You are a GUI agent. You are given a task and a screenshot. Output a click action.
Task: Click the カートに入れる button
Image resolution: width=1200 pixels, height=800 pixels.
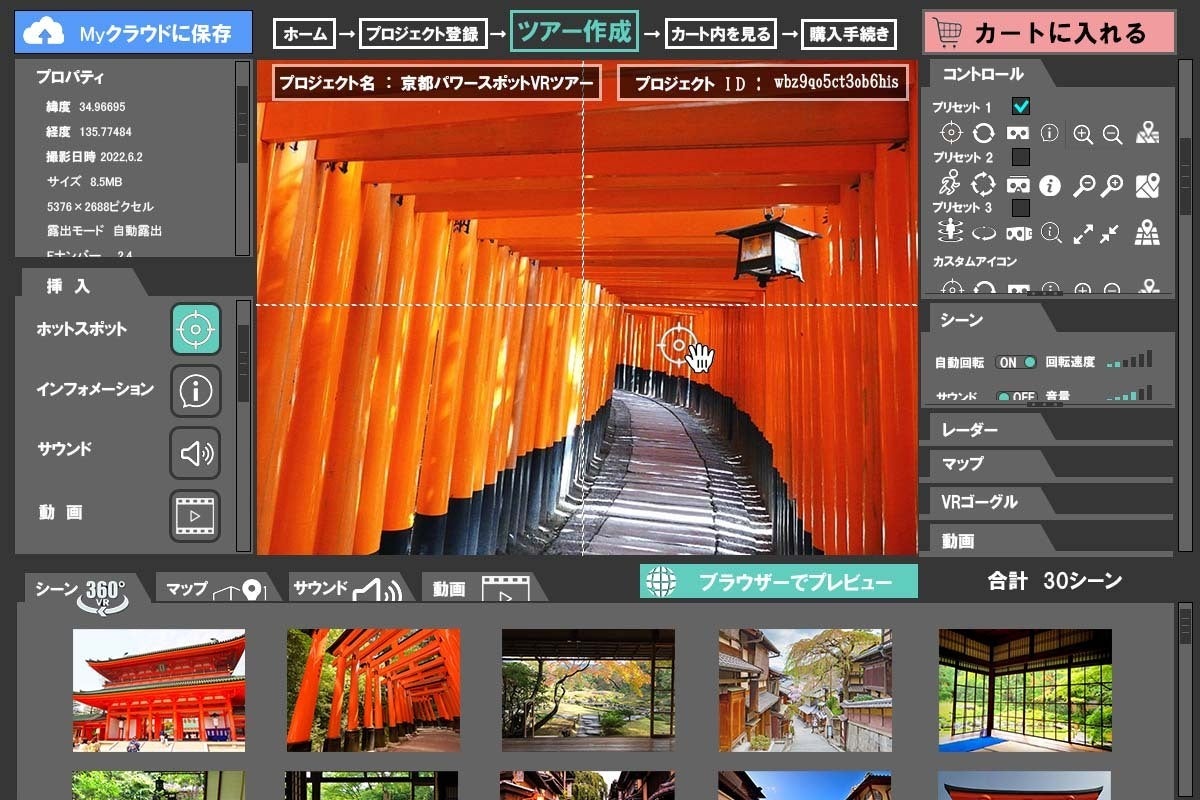(1048, 33)
